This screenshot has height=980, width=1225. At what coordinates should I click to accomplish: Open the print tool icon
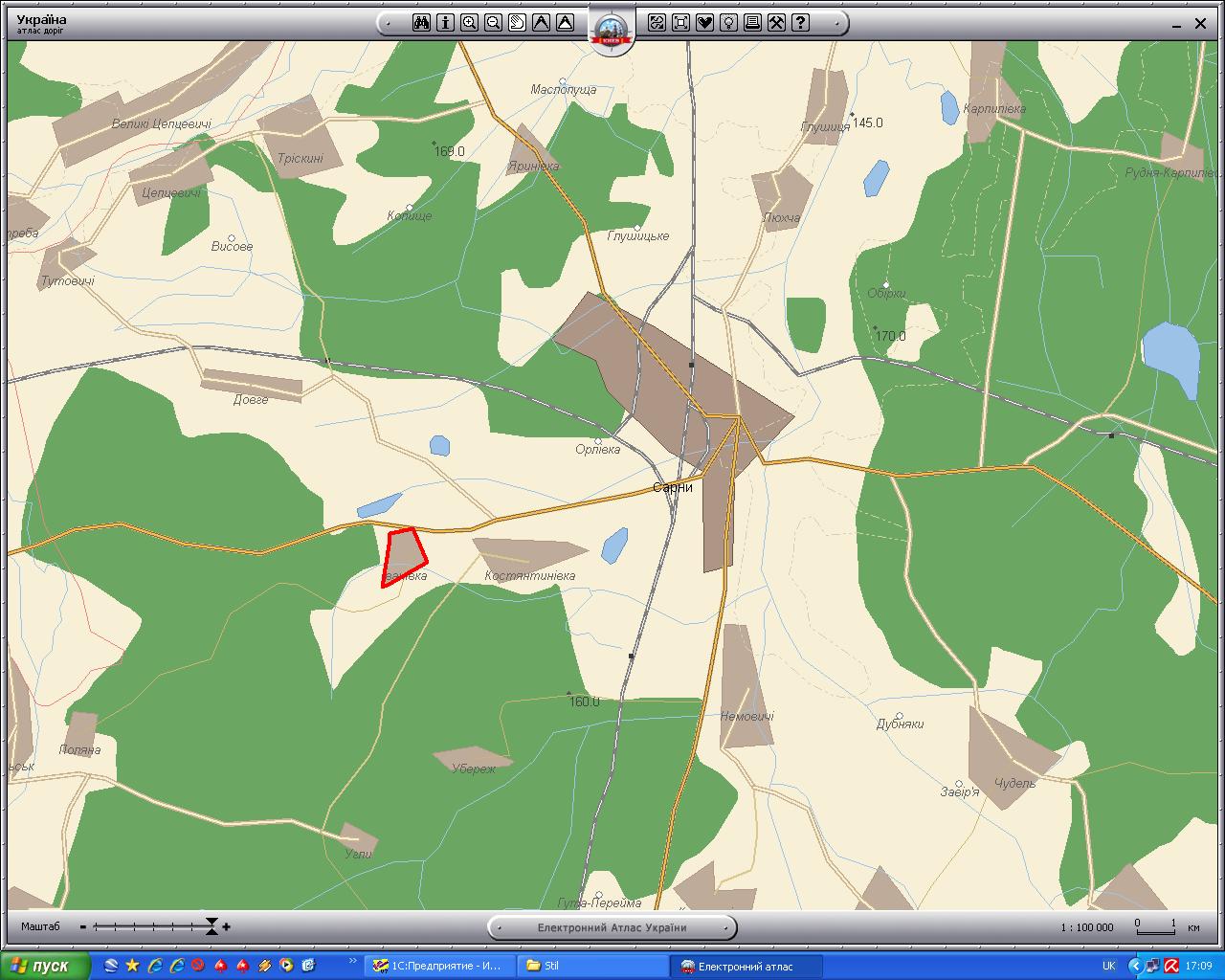pos(752,23)
